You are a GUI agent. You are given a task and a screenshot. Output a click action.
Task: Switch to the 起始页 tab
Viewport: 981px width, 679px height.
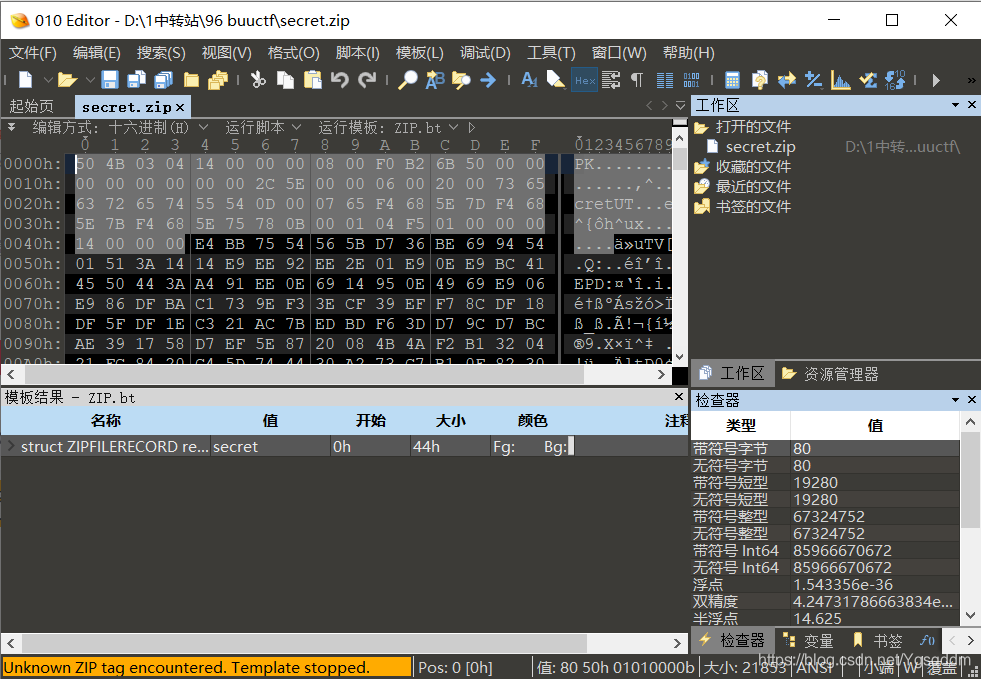coord(31,106)
